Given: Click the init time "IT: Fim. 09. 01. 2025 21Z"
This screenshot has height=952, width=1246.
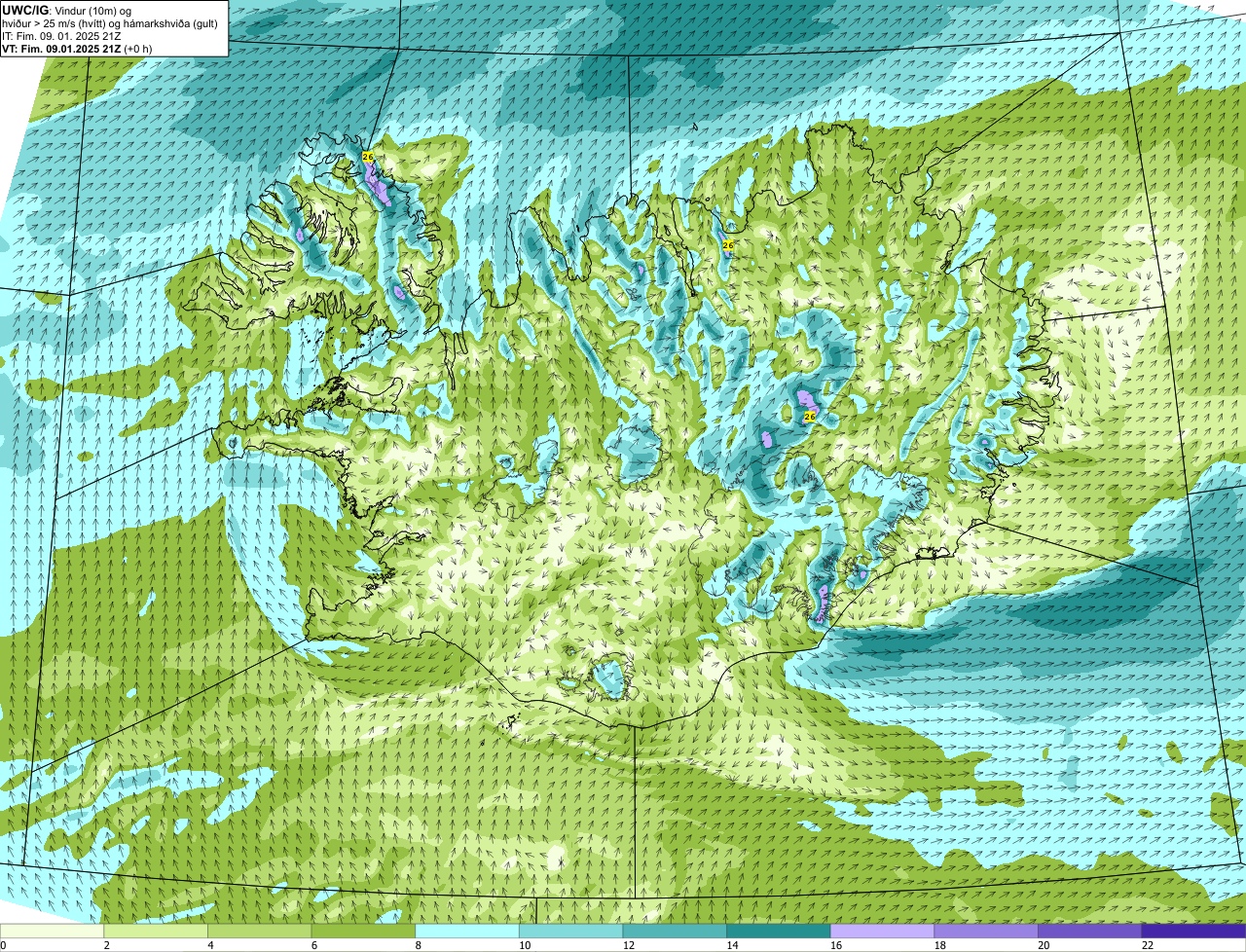Looking at the screenshot, I should [61, 35].
